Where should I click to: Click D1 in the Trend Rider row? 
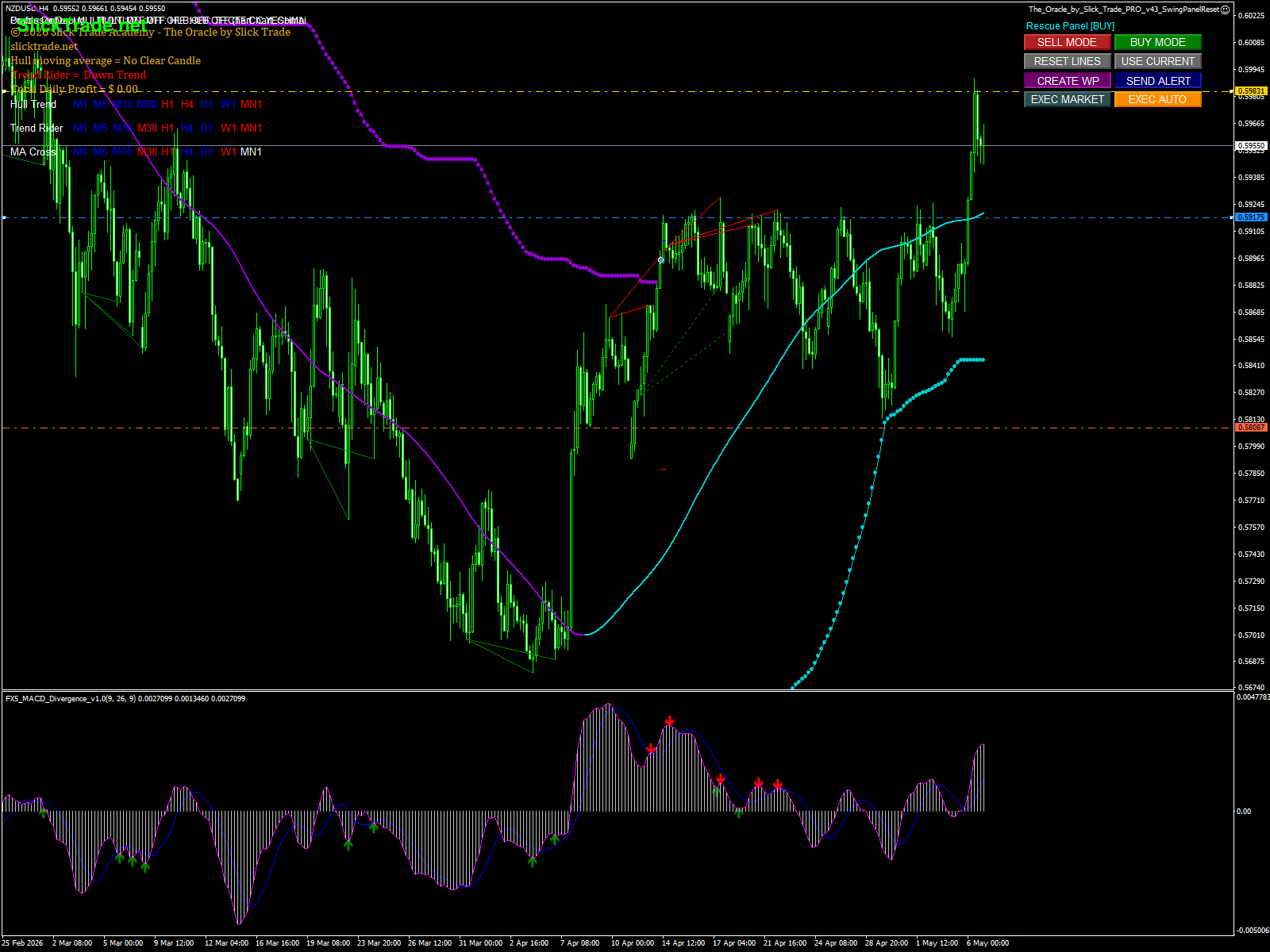pos(207,128)
